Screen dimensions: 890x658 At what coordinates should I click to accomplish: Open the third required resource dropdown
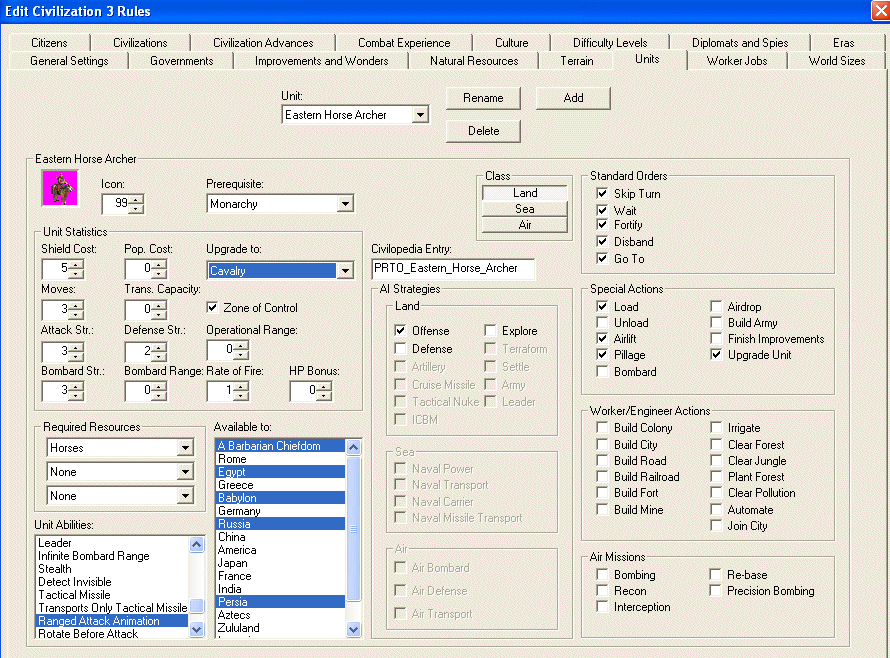coord(185,496)
